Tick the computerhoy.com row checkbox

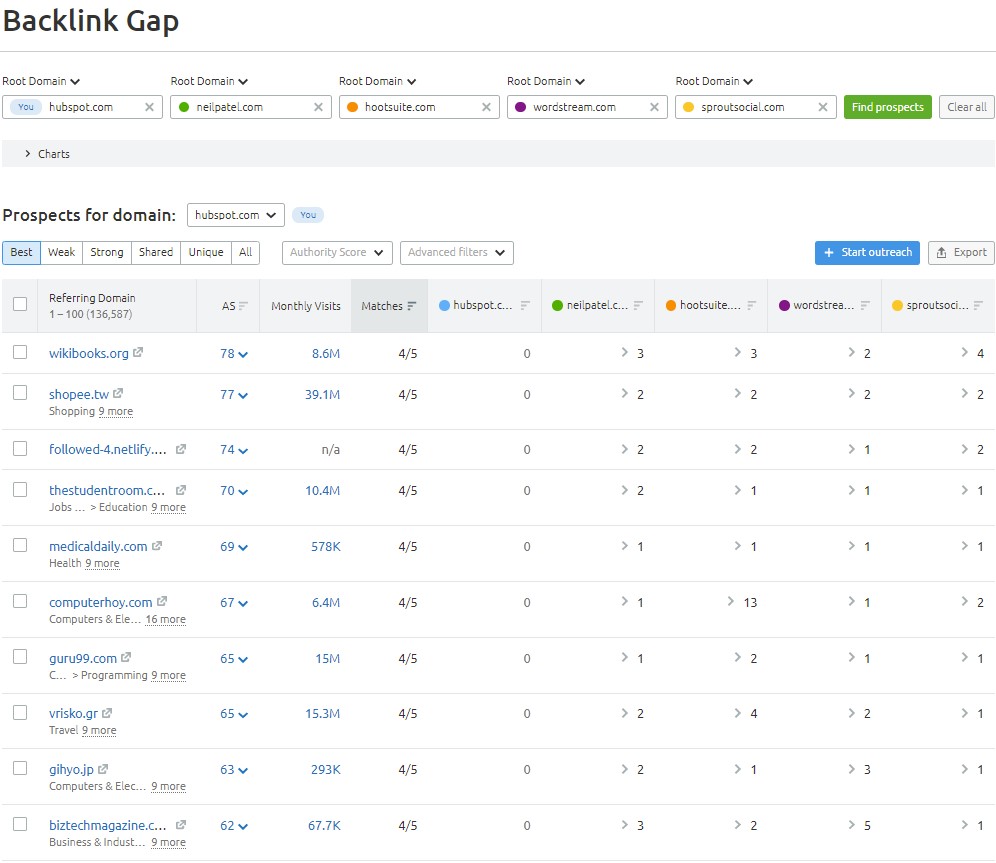(x=20, y=601)
